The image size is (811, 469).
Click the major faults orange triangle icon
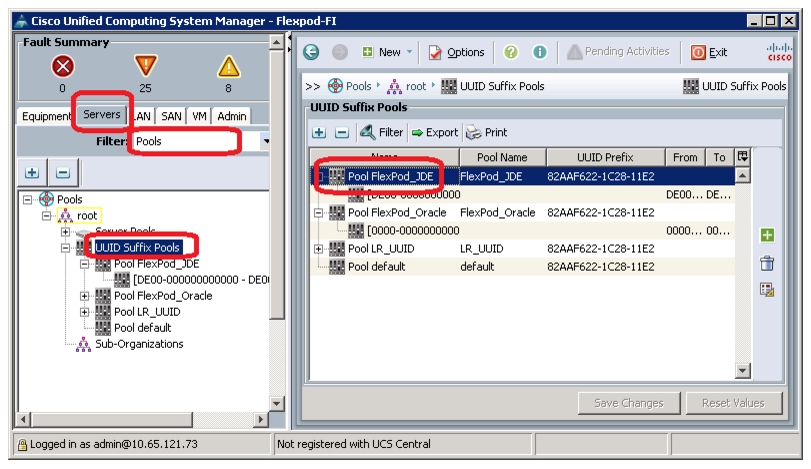click(145, 66)
